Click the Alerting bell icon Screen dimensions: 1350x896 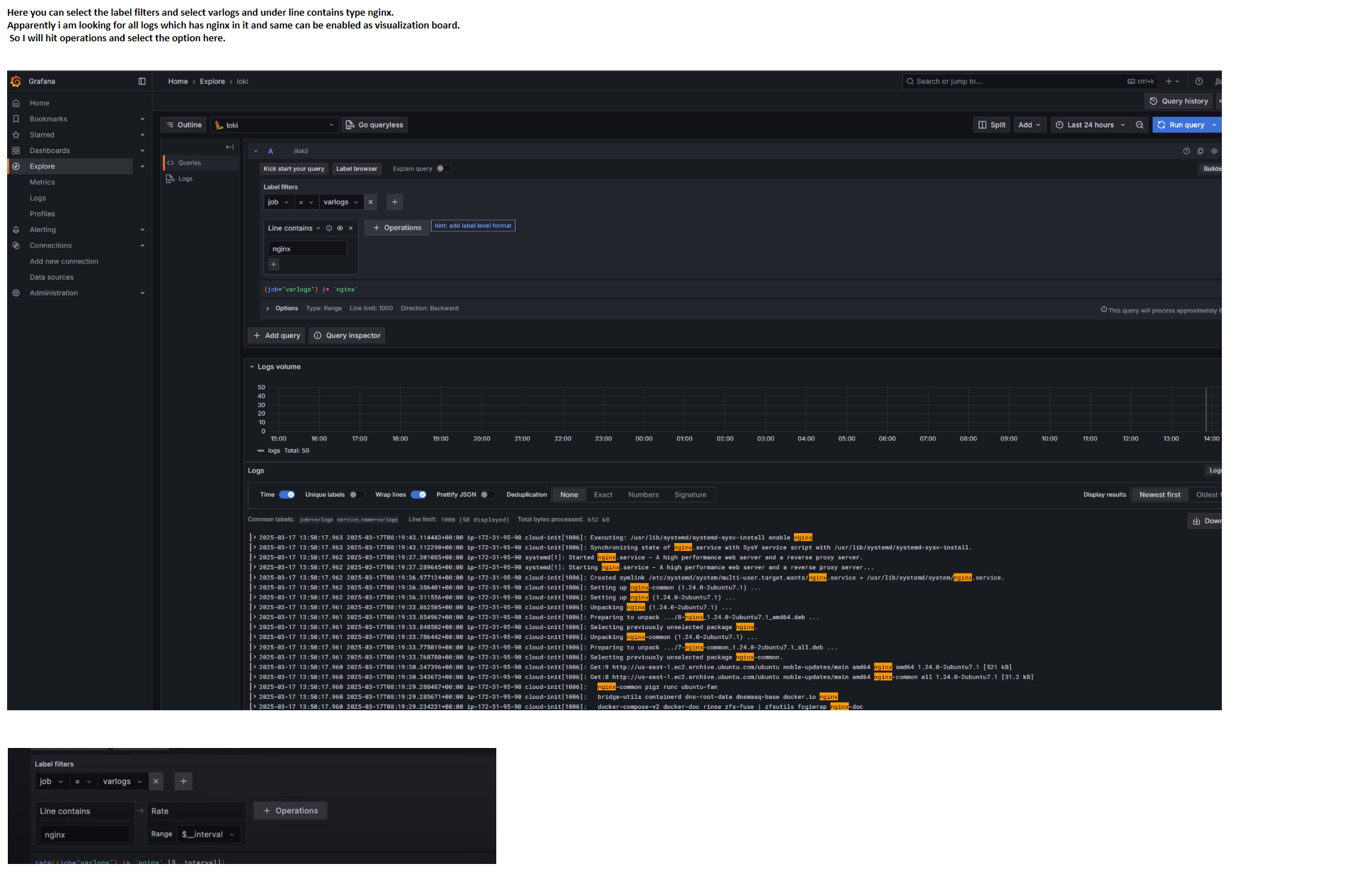[16, 230]
